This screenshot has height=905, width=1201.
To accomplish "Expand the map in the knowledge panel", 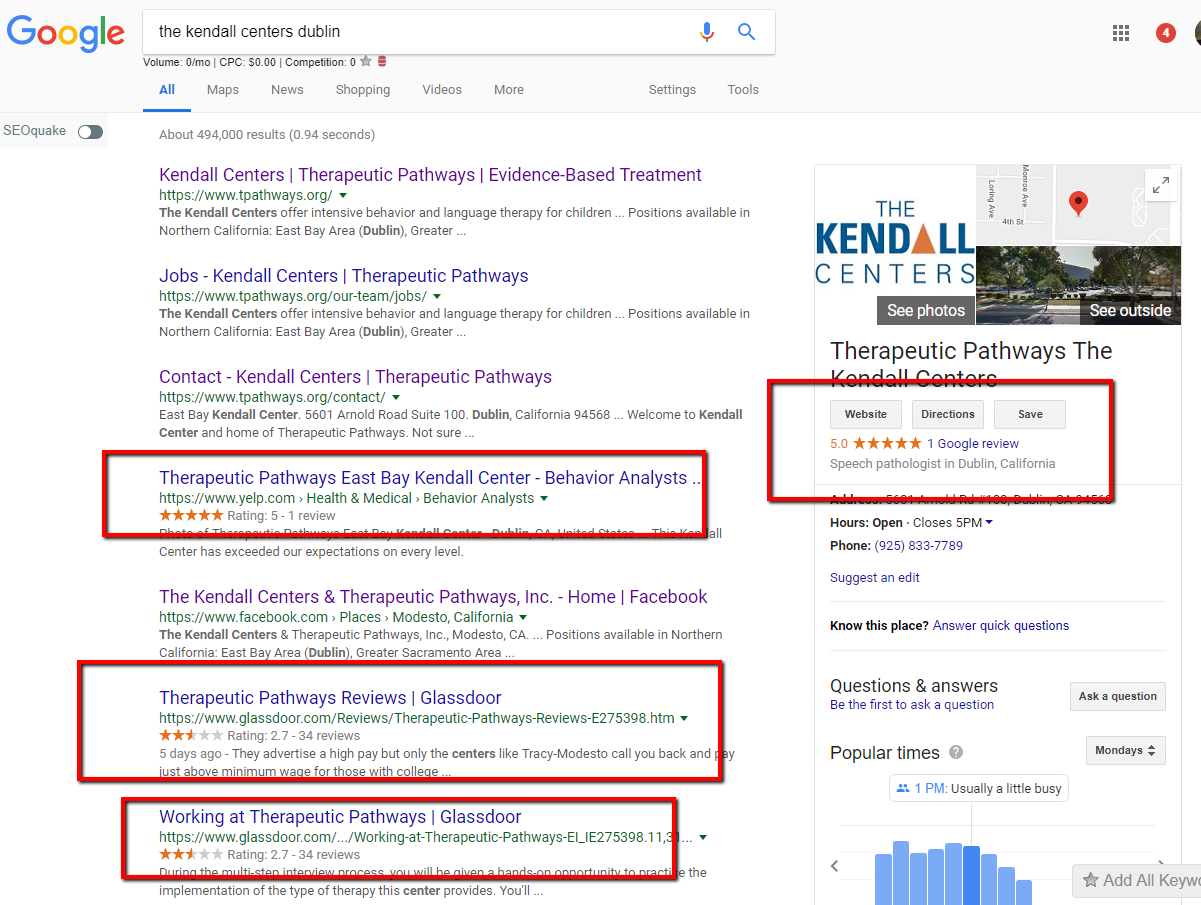I will point(1160,185).
